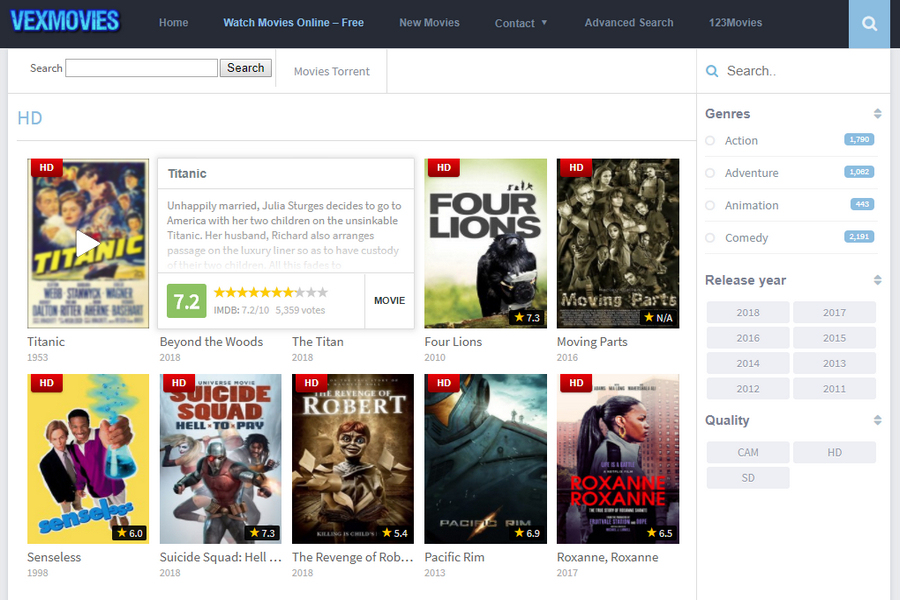Choose SD quality filter
The width and height of the screenshot is (900, 600).
(748, 478)
